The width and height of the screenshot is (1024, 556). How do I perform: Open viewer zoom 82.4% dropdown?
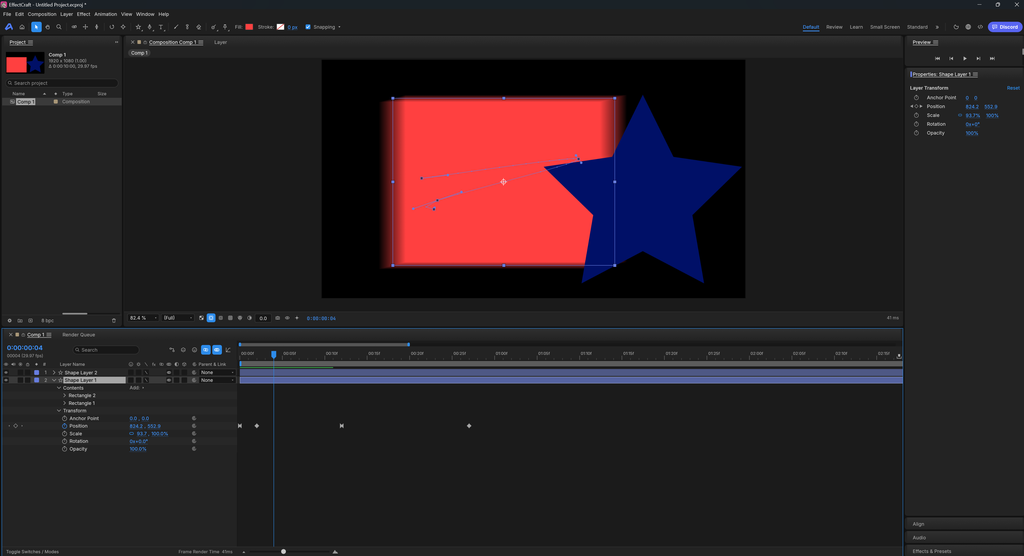143,318
